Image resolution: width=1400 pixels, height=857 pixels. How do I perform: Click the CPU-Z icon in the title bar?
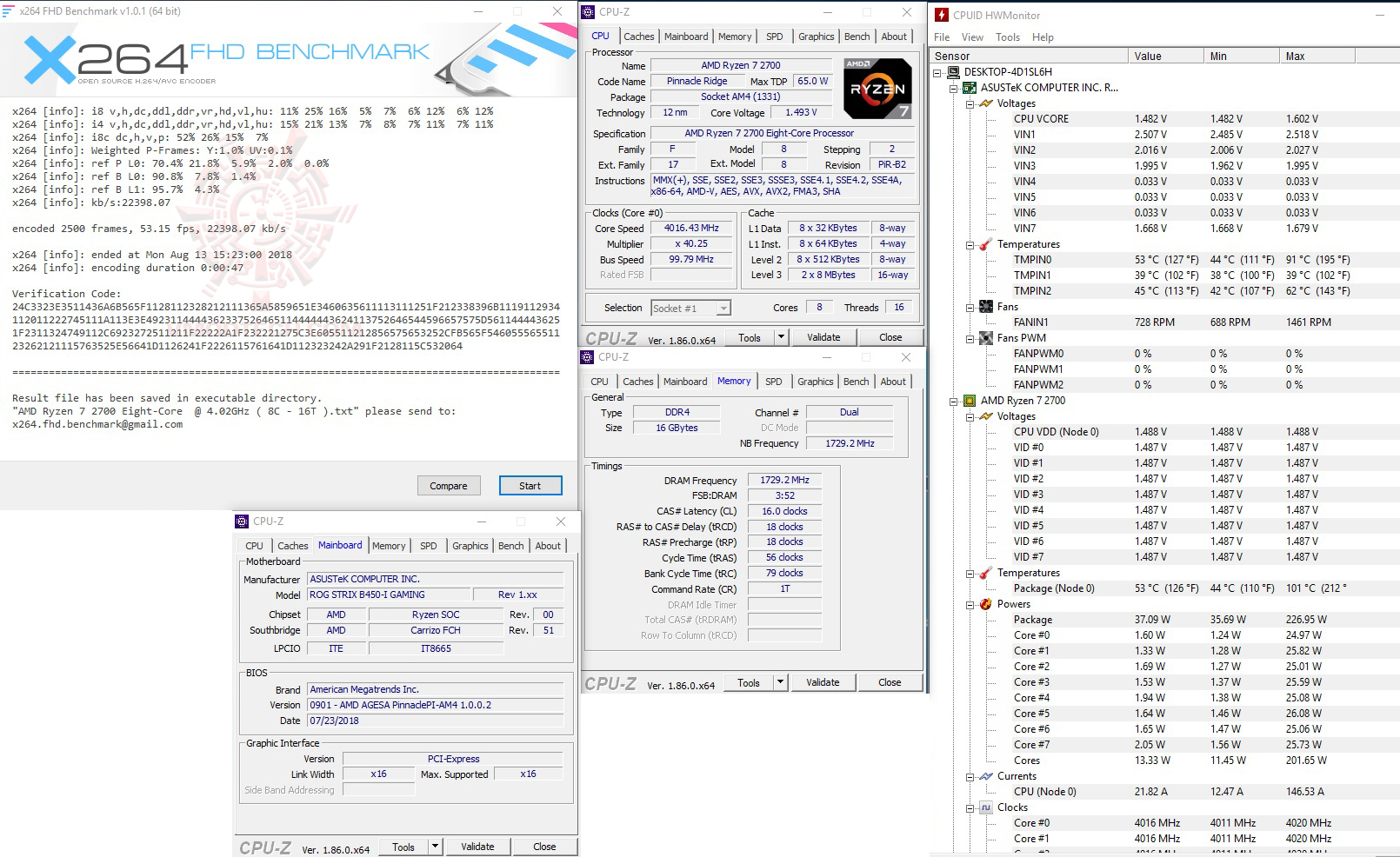(x=589, y=12)
